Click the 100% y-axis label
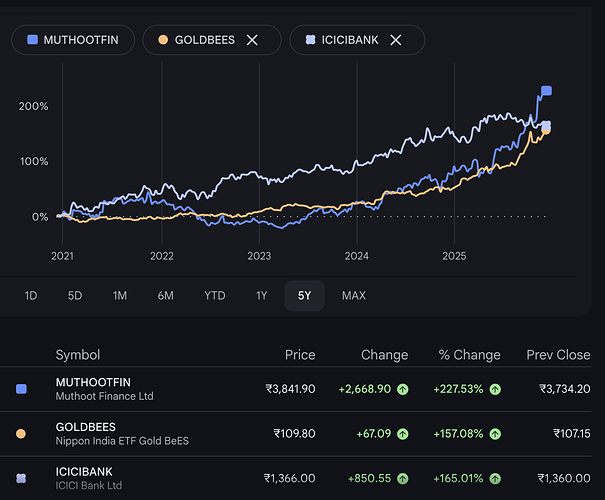This screenshot has width=605, height=500. pos(34,161)
